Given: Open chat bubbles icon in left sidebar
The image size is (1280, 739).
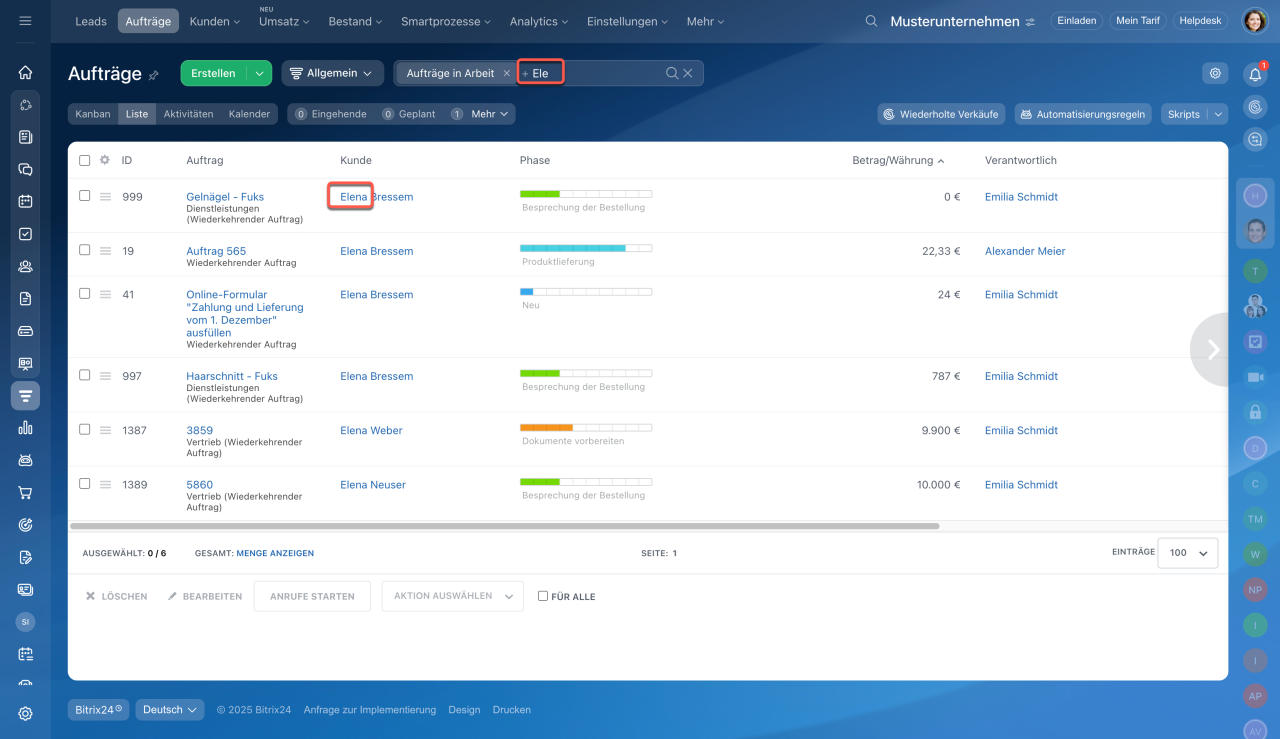Looking at the screenshot, I should pos(25,169).
